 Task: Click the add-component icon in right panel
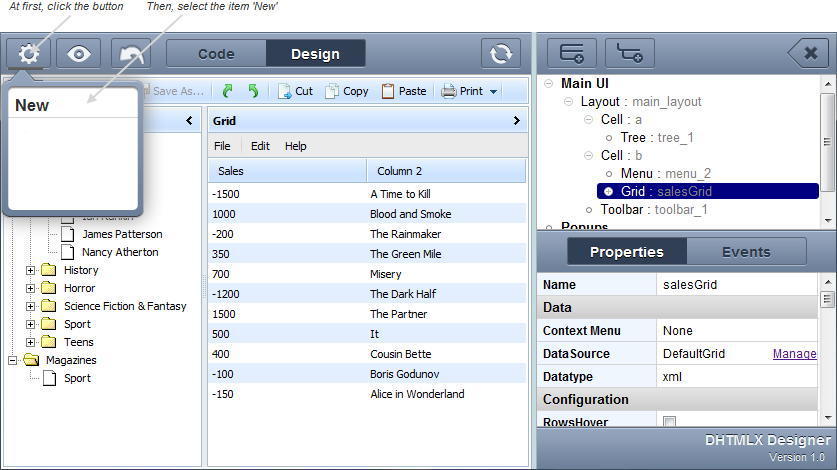coord(572,53)
